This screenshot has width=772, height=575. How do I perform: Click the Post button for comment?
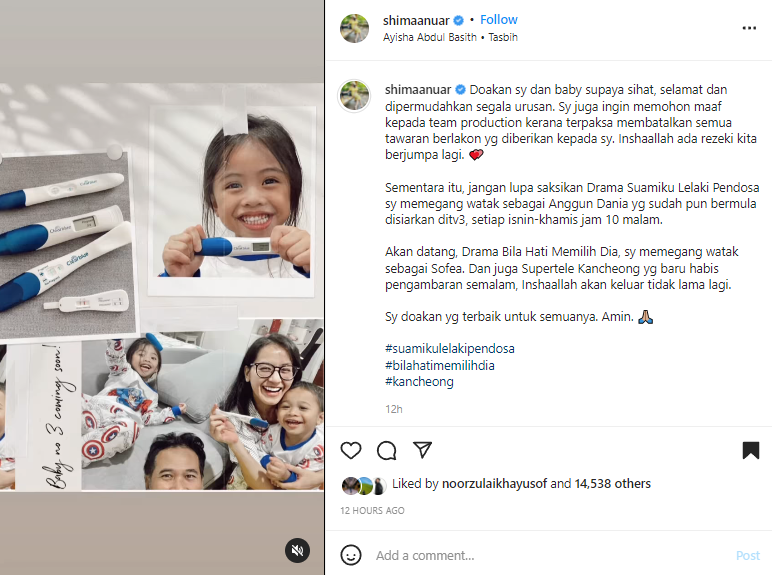pyautogui.click(x=748, y=555)
